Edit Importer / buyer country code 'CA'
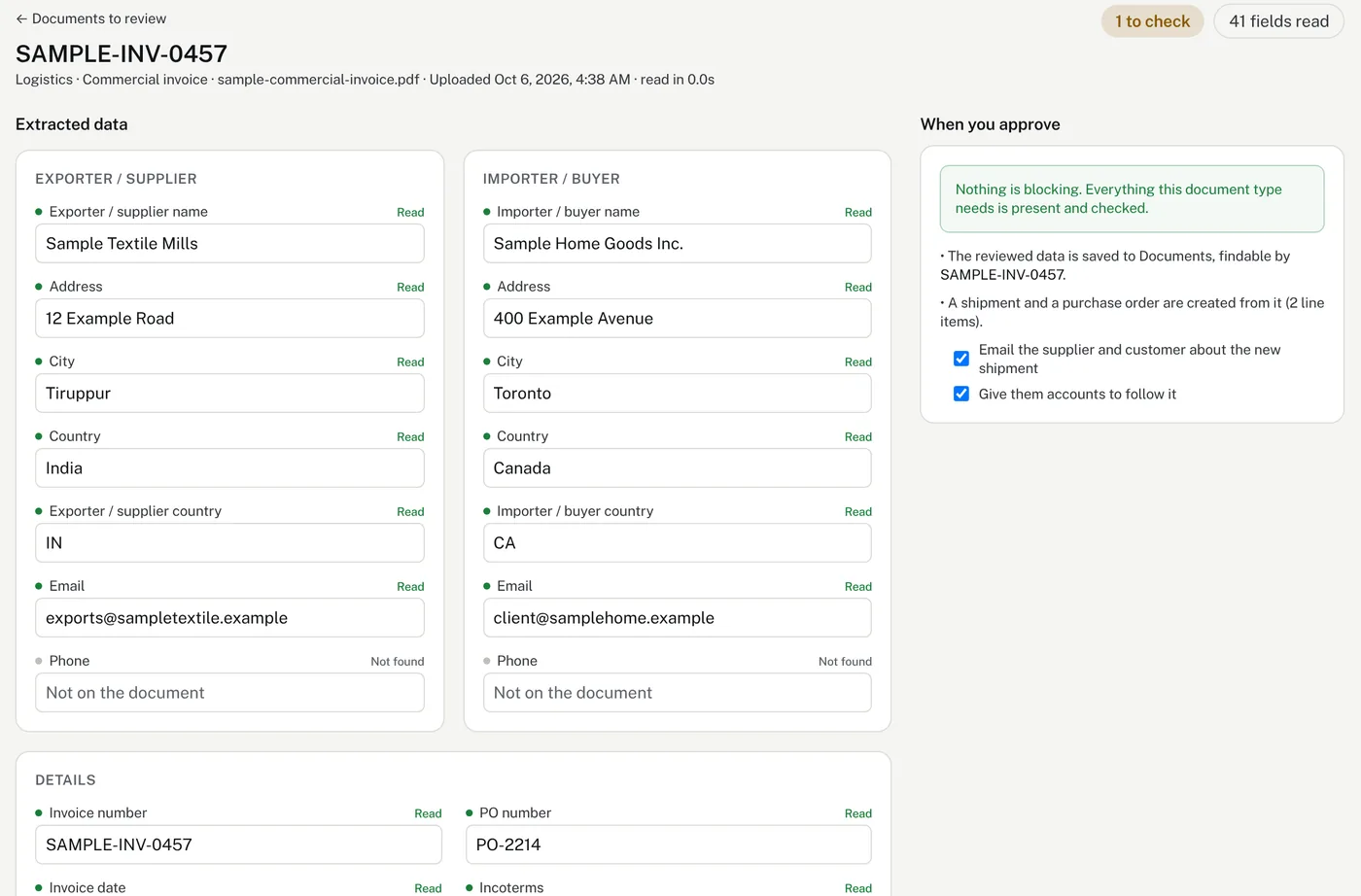1361x896 pixels. (677, 543)
